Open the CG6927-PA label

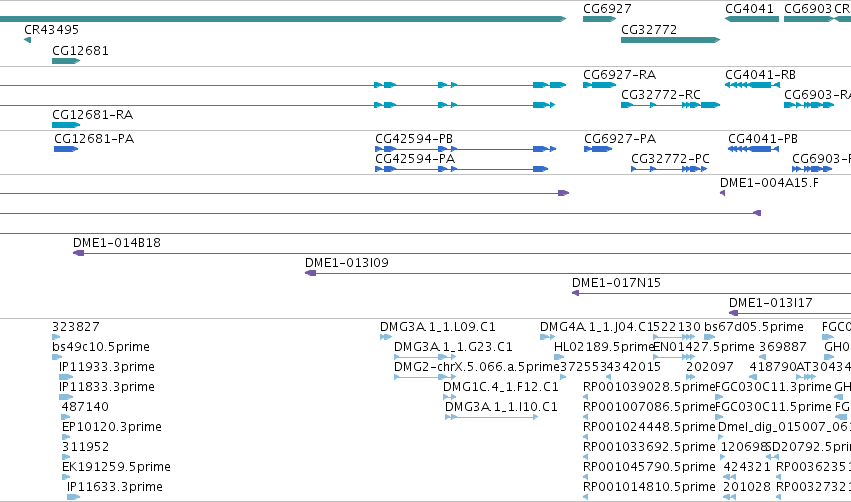pyautogui.click(x=620, y=138)
